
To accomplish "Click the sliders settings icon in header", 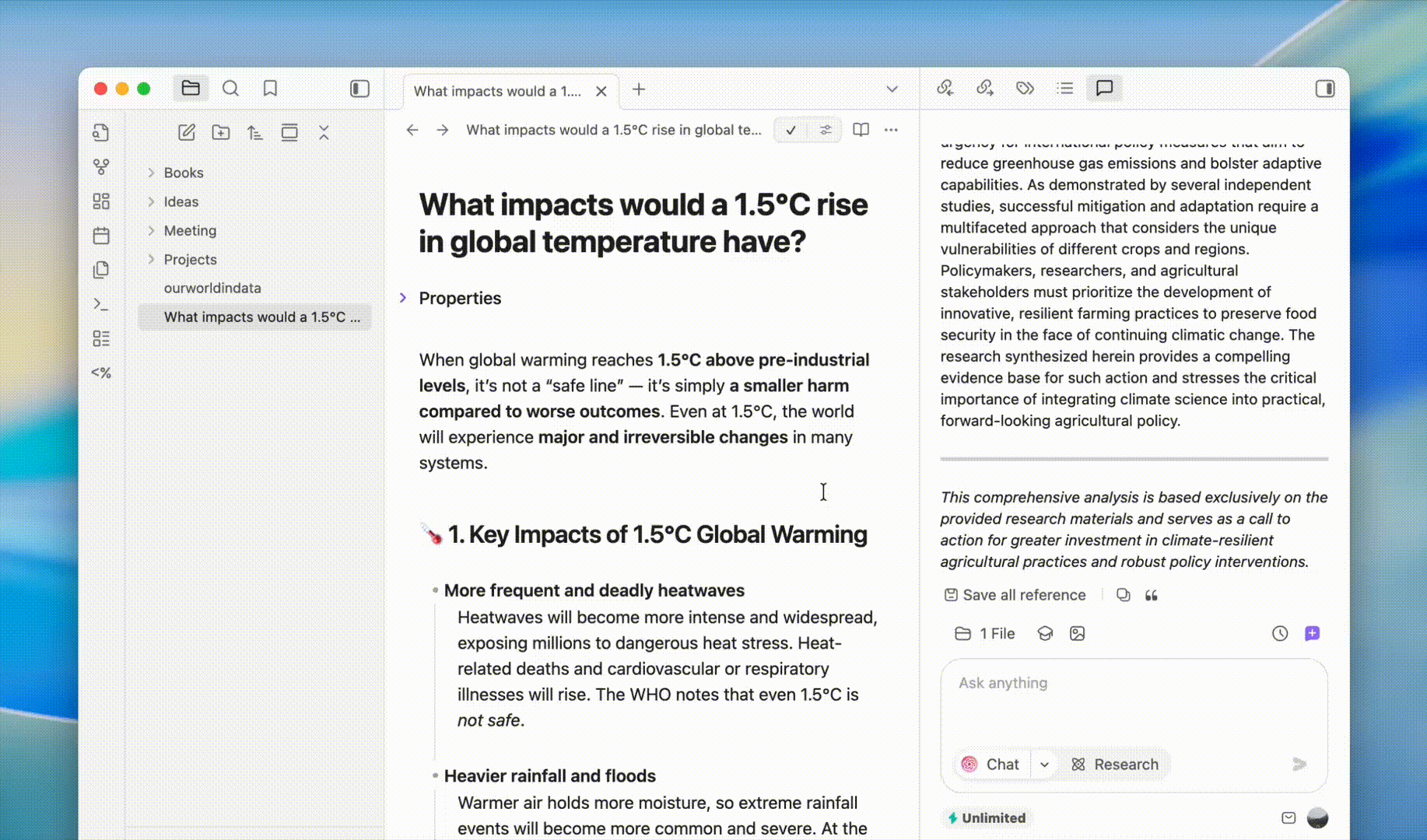I will click(826, 130).
